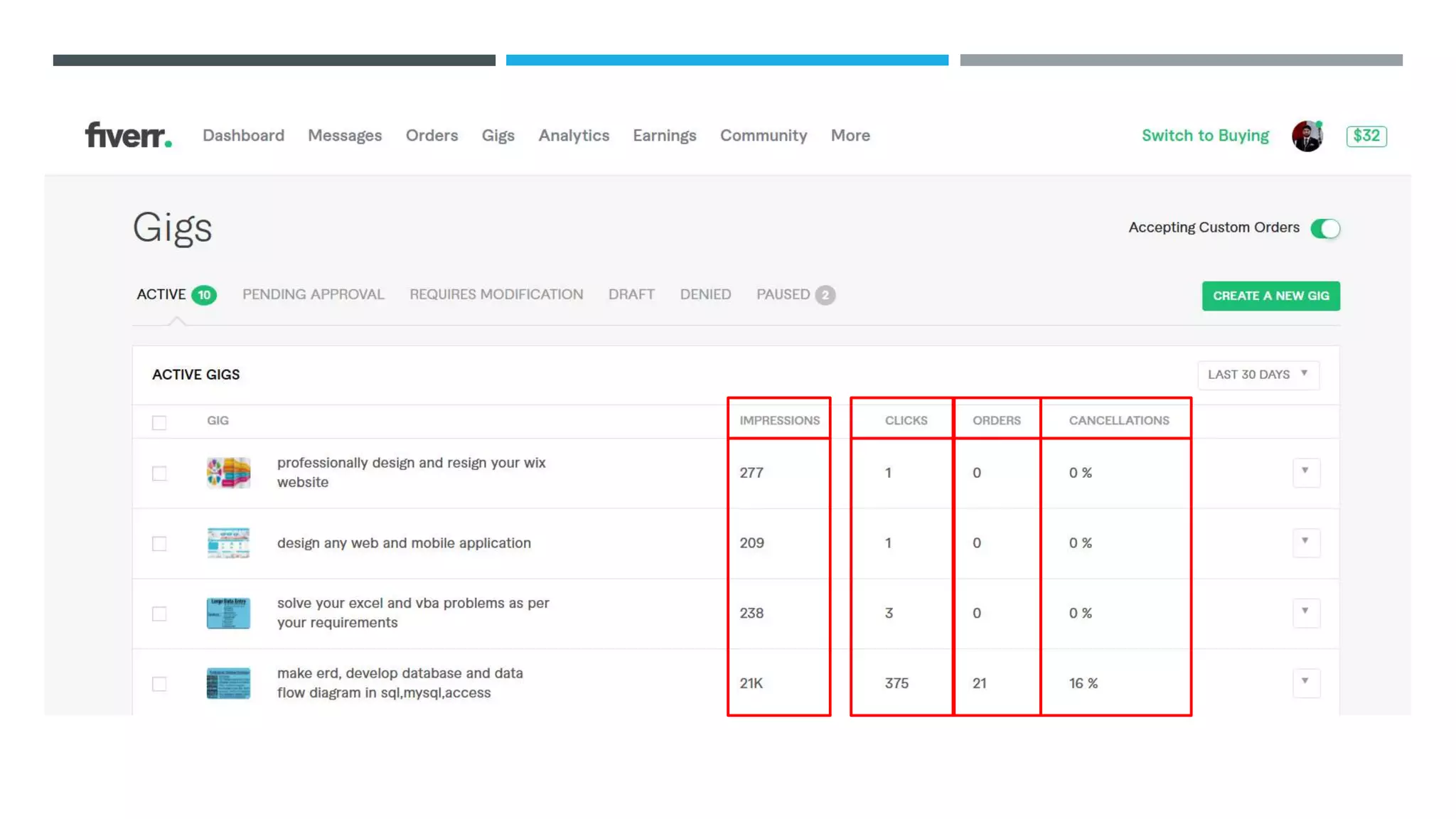The image size is (1456, 819).
Task: Click Create a New Gig button
Action: (x=1270, y=296)
